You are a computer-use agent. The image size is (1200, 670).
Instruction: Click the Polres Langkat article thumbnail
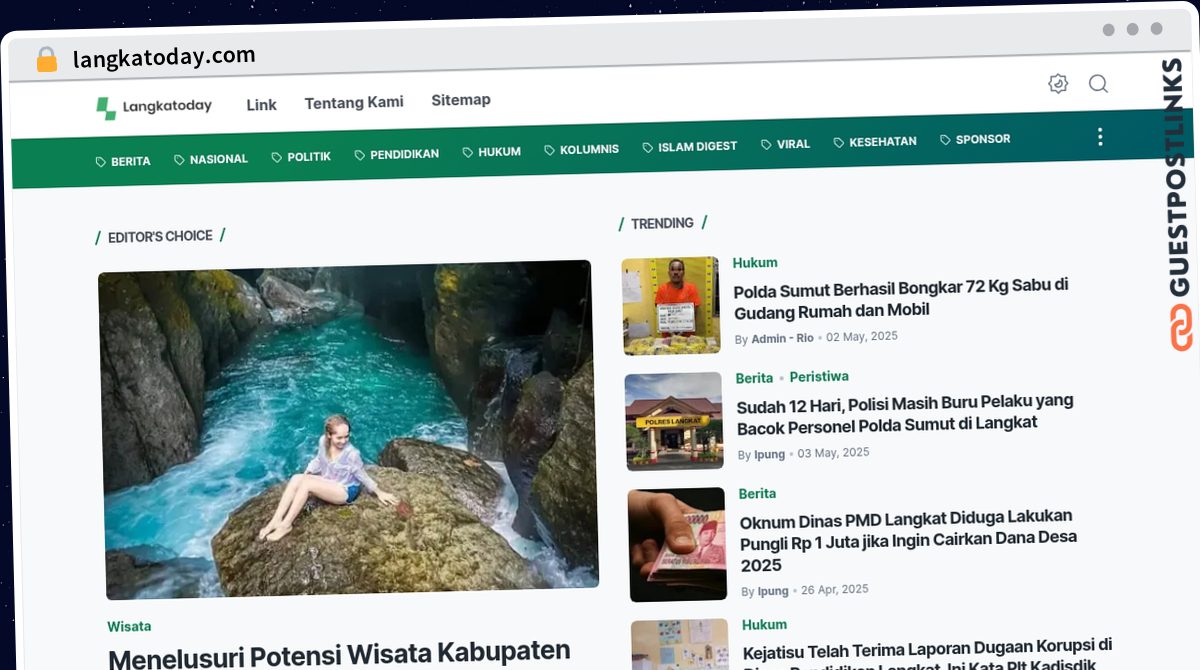coord(674,420)
